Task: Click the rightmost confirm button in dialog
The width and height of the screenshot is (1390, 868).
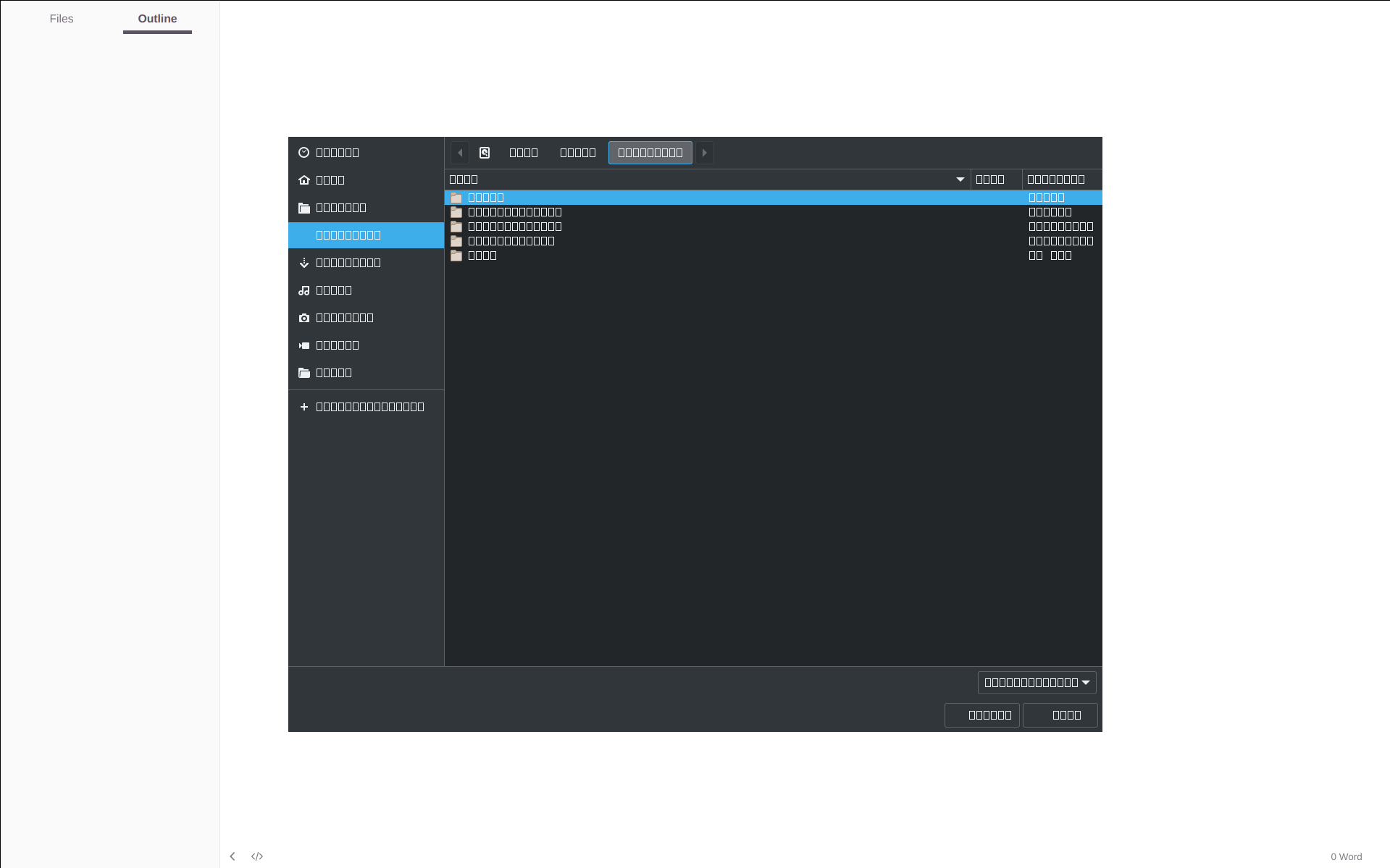Action: pyautogui.click(x=1059, y=715)
